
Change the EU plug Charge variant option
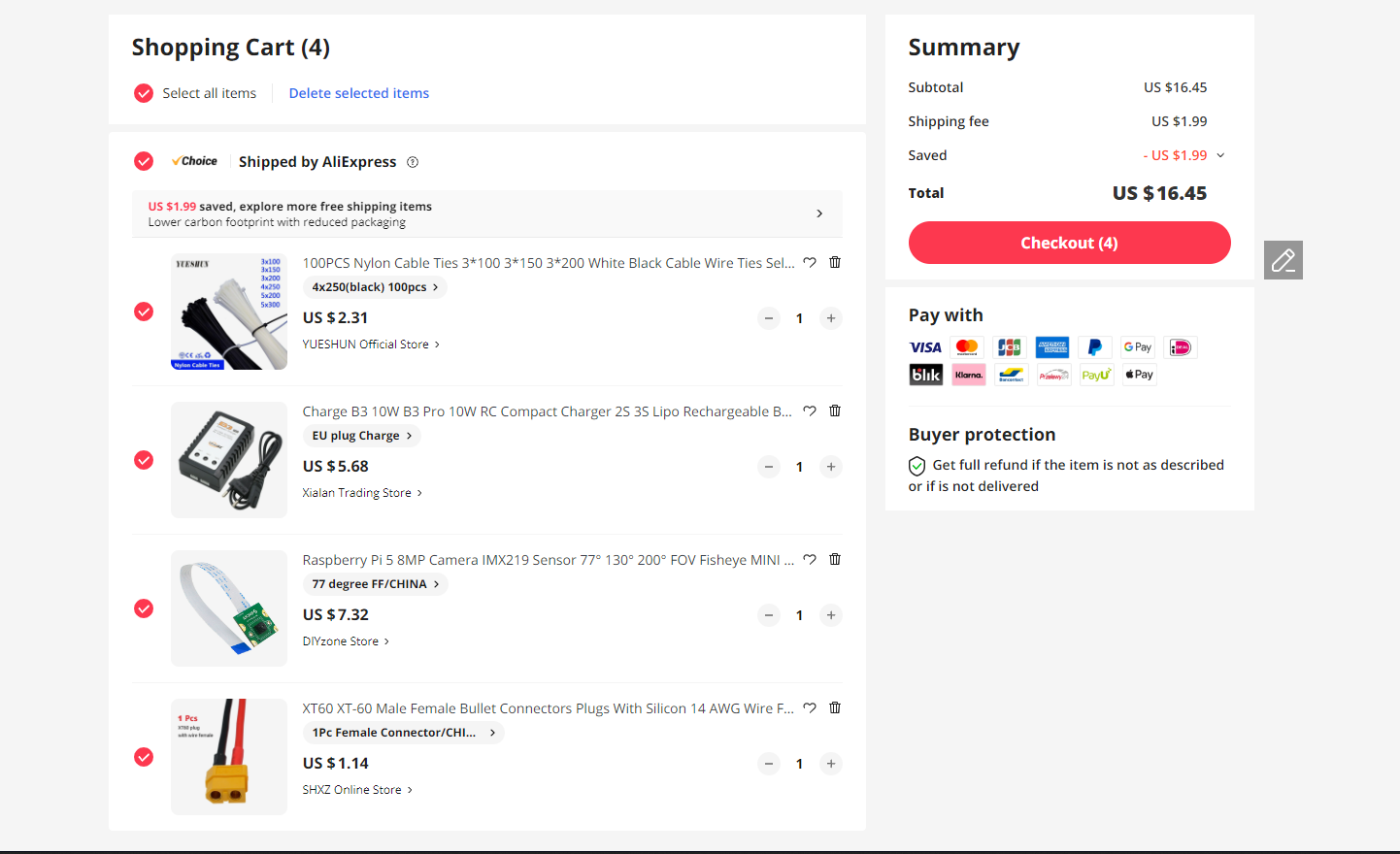(x=361, y=436)
